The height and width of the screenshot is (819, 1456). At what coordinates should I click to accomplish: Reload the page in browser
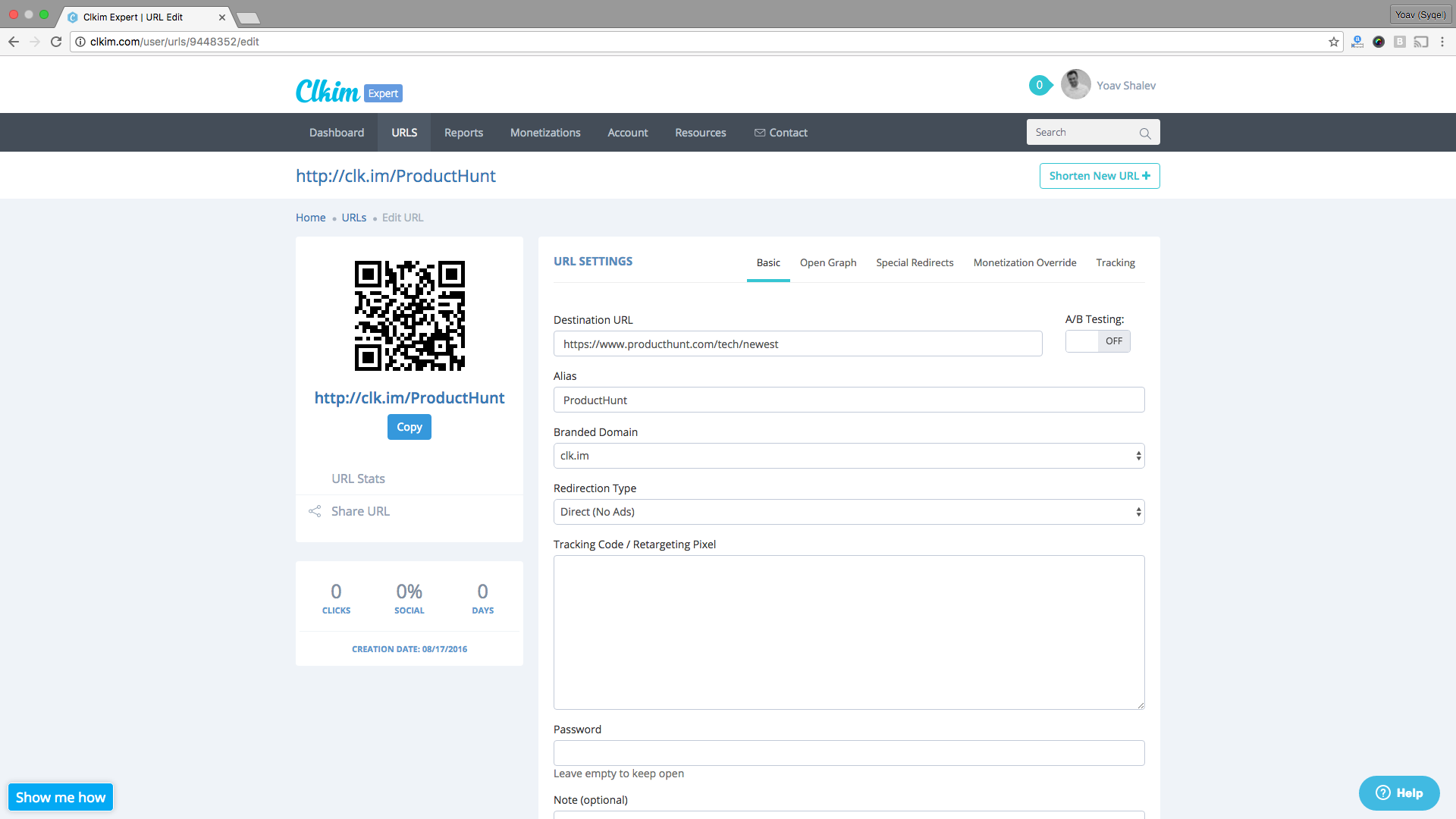pyautogui.click(x=56, y=42)
